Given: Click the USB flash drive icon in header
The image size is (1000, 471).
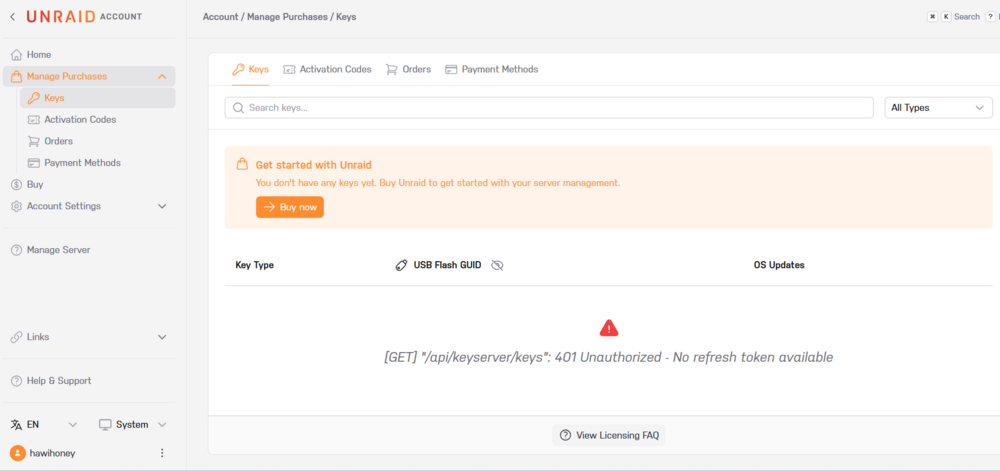Looking at the screenshot, I should pos(401,265).
